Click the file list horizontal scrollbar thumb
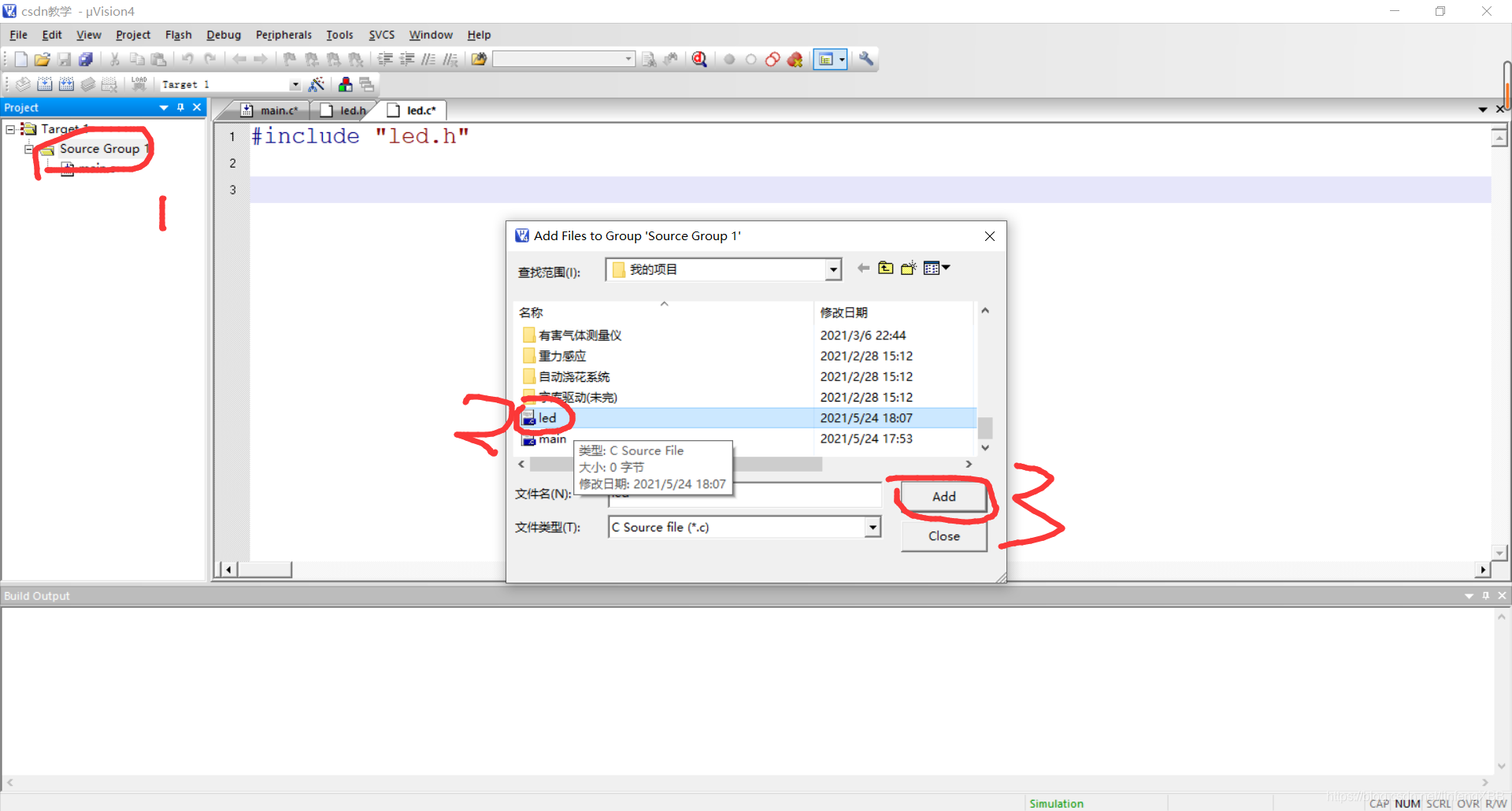Viewport: 1512px width, 811px height. (x=676, y=465)
